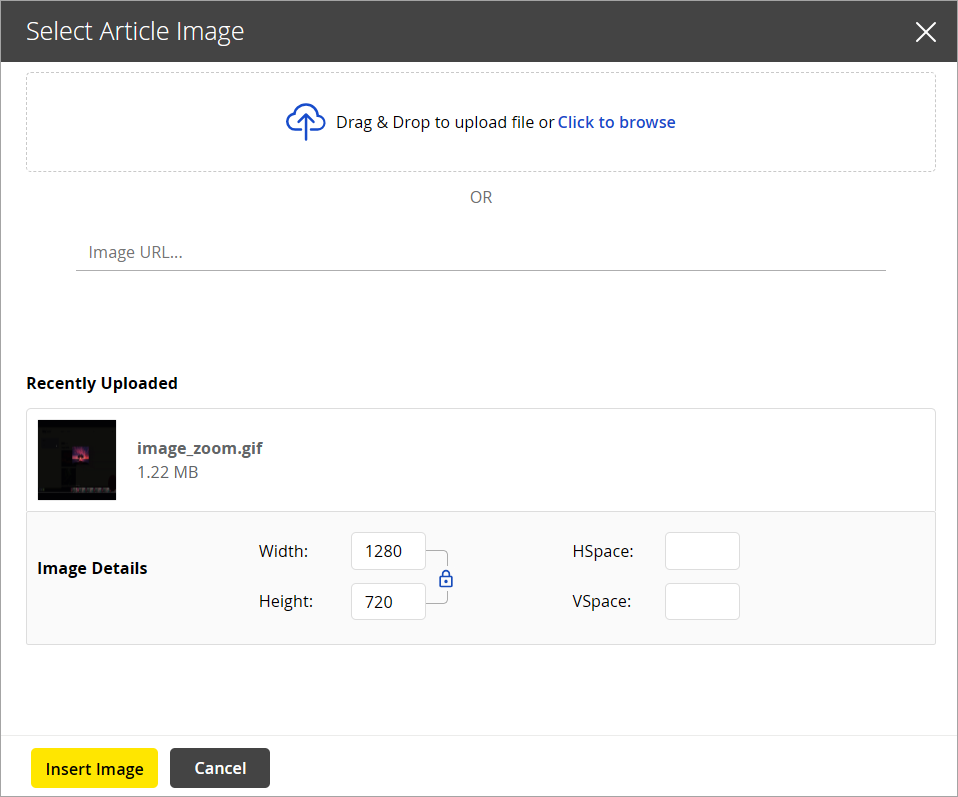Viewport: 958px width, 797px height.
Task: Click the Select Article Image title bar
Action: 134,31
